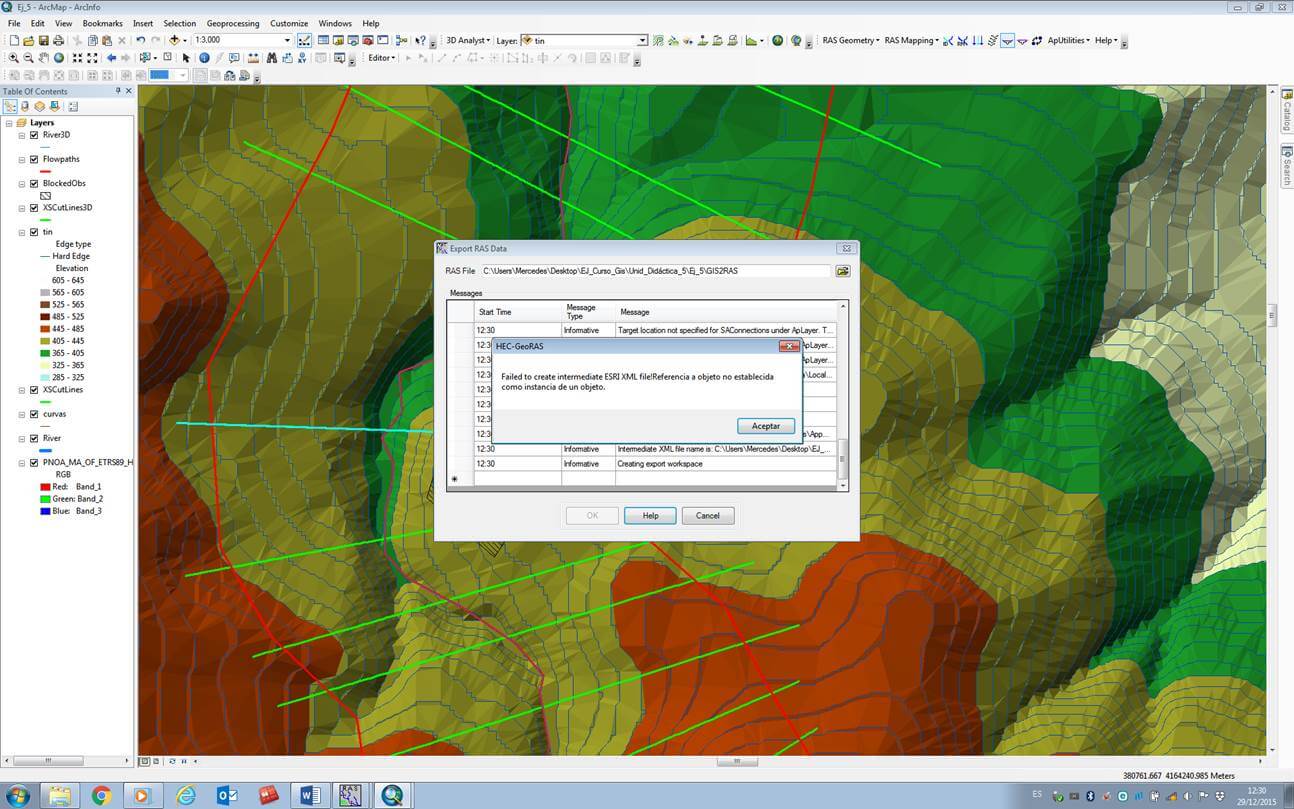The width and height of the screenshot is (1294, 809).
Task: Select the Select Elements arrow tool
Action: click(x=185, y=58)
